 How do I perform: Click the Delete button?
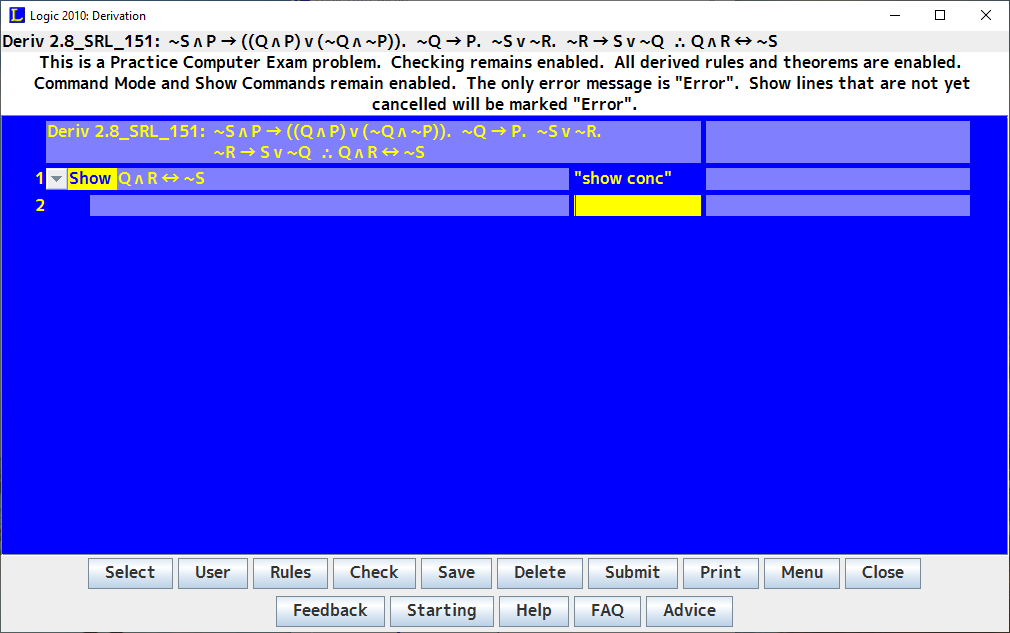click(540, 572)
